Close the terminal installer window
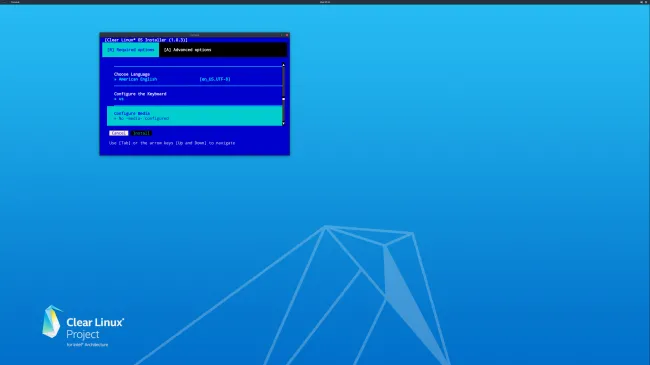 [287, 35]
